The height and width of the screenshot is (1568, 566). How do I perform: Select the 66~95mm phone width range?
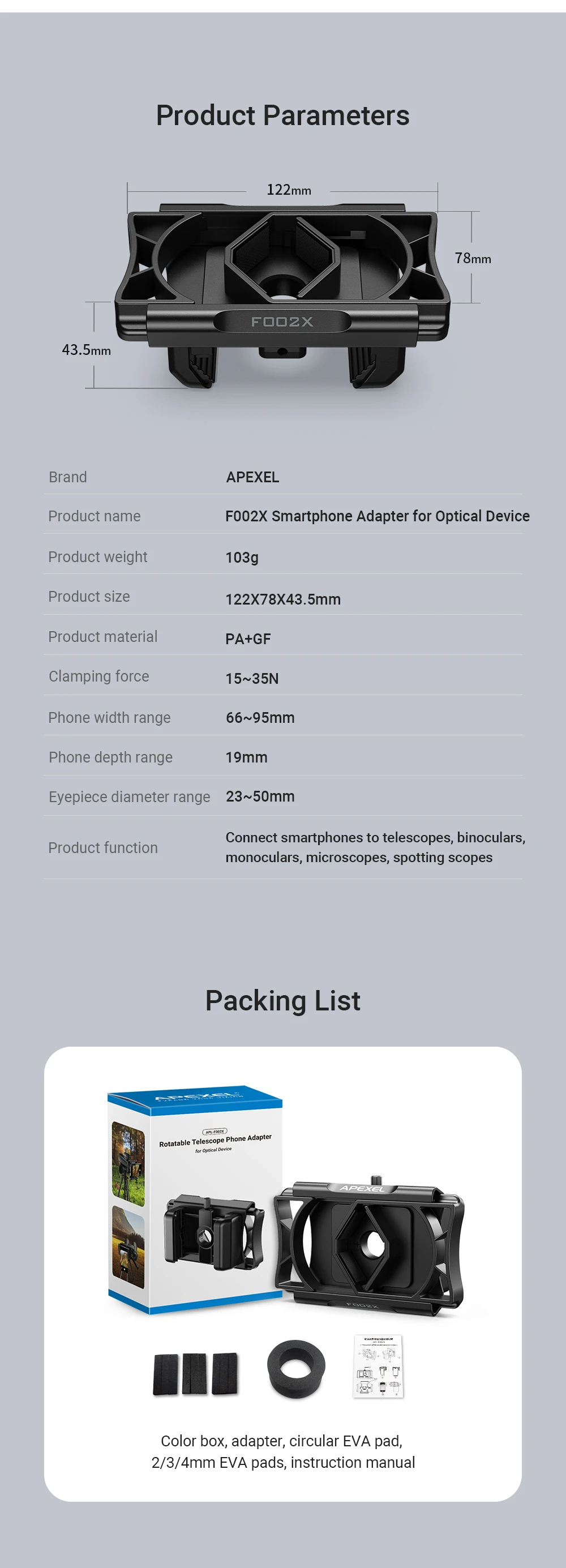coord(260,718)
